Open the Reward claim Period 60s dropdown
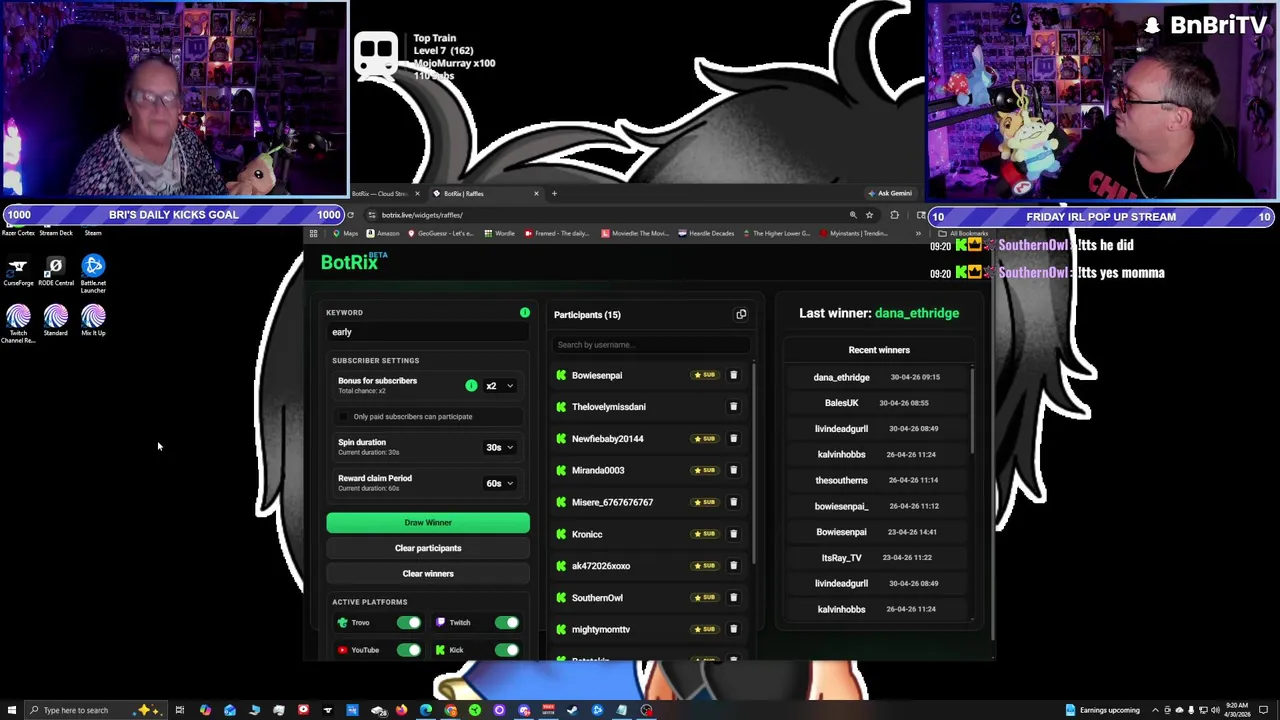The width and height of the screenshot is (1280, 720). [x=500, y=484]
